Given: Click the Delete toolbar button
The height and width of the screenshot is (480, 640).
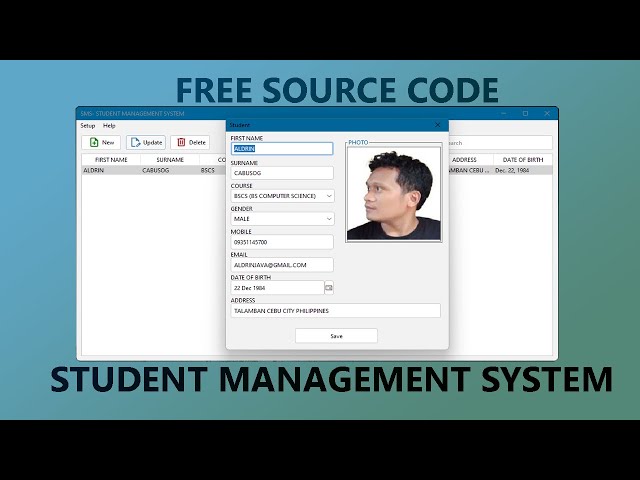Looking at the screenshot, I should pyautogui.click(x=190, y=142).
